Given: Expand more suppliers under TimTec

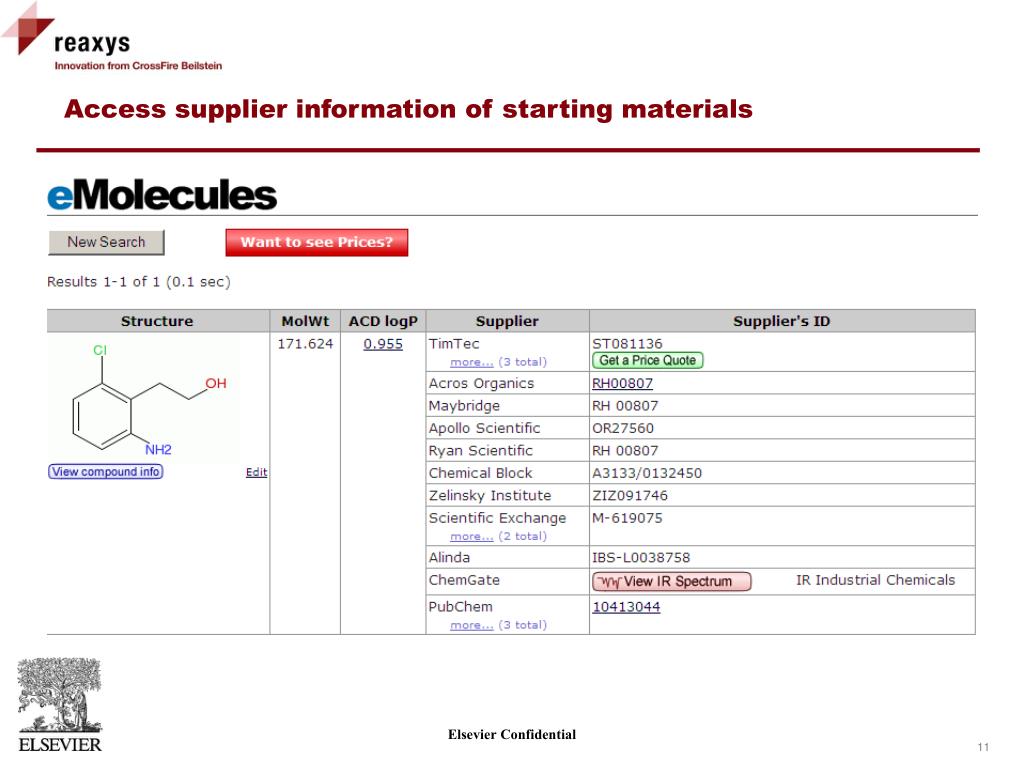Looking at the screenshot, I should coord(472,362).
